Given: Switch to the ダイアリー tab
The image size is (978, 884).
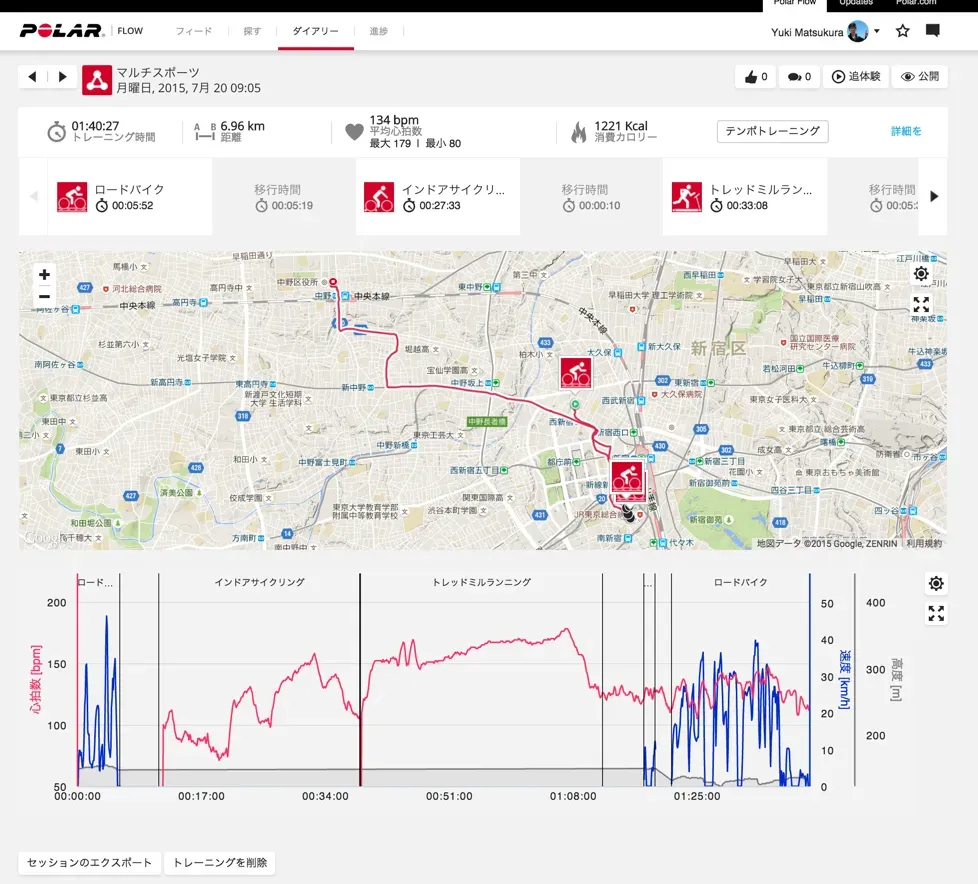Looking at the screenshot, I should tap(315, 31).
